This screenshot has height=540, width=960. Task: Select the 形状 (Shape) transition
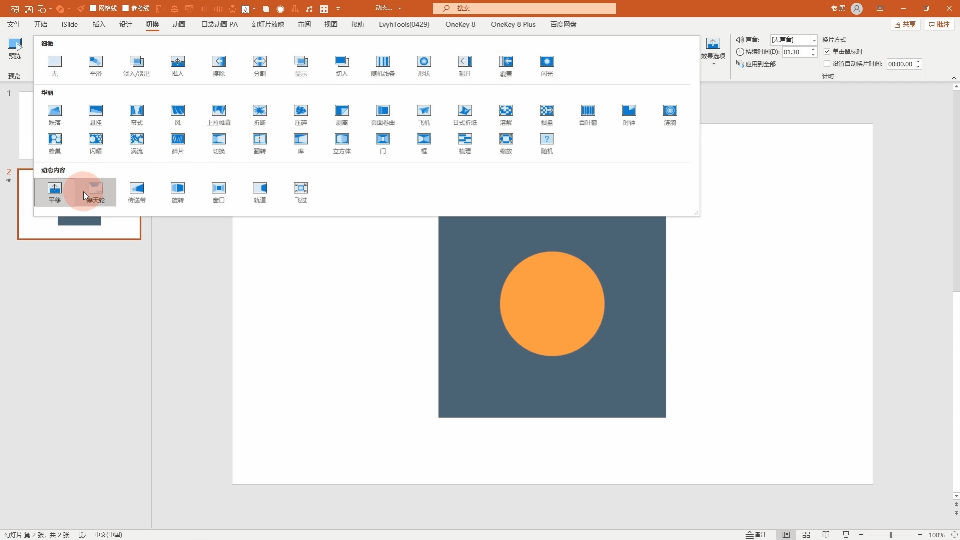pyautogui.click(x=424, y=65)
